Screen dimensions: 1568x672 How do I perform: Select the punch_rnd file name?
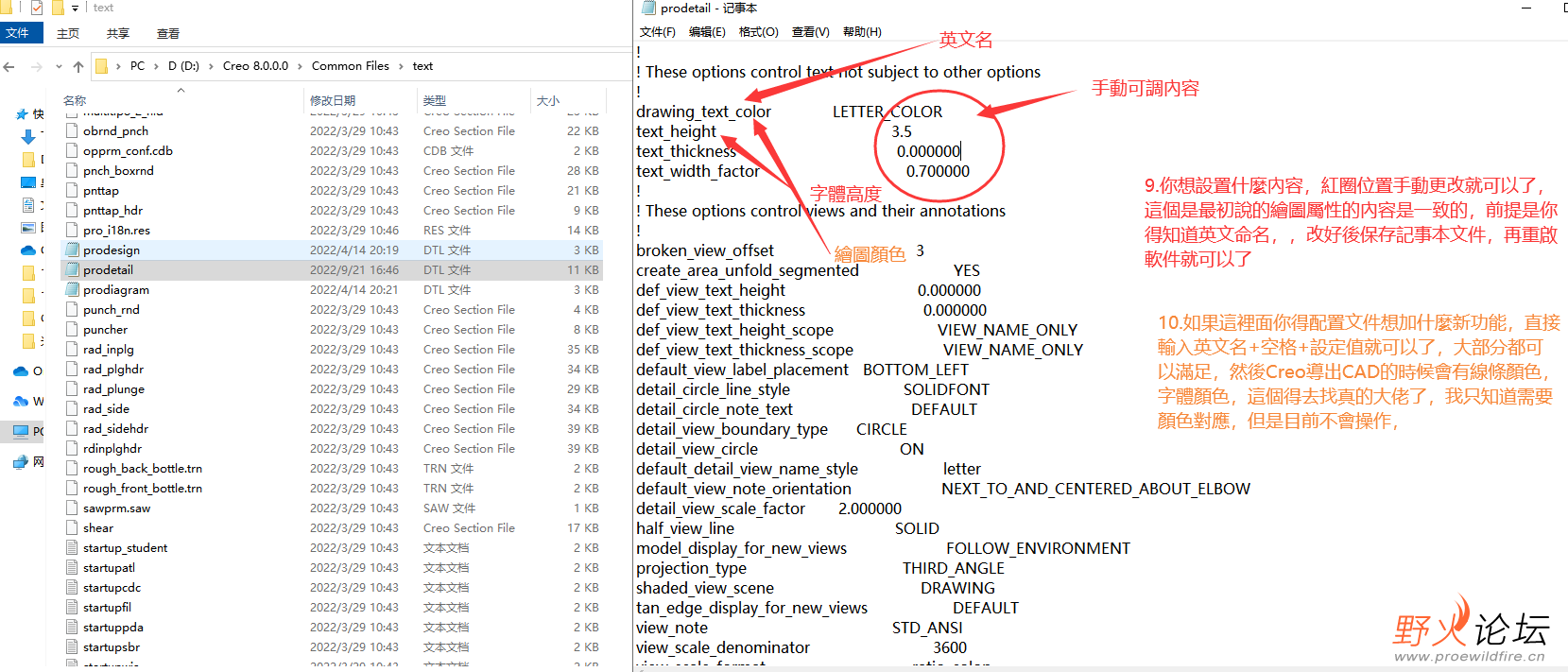point(112,310)
